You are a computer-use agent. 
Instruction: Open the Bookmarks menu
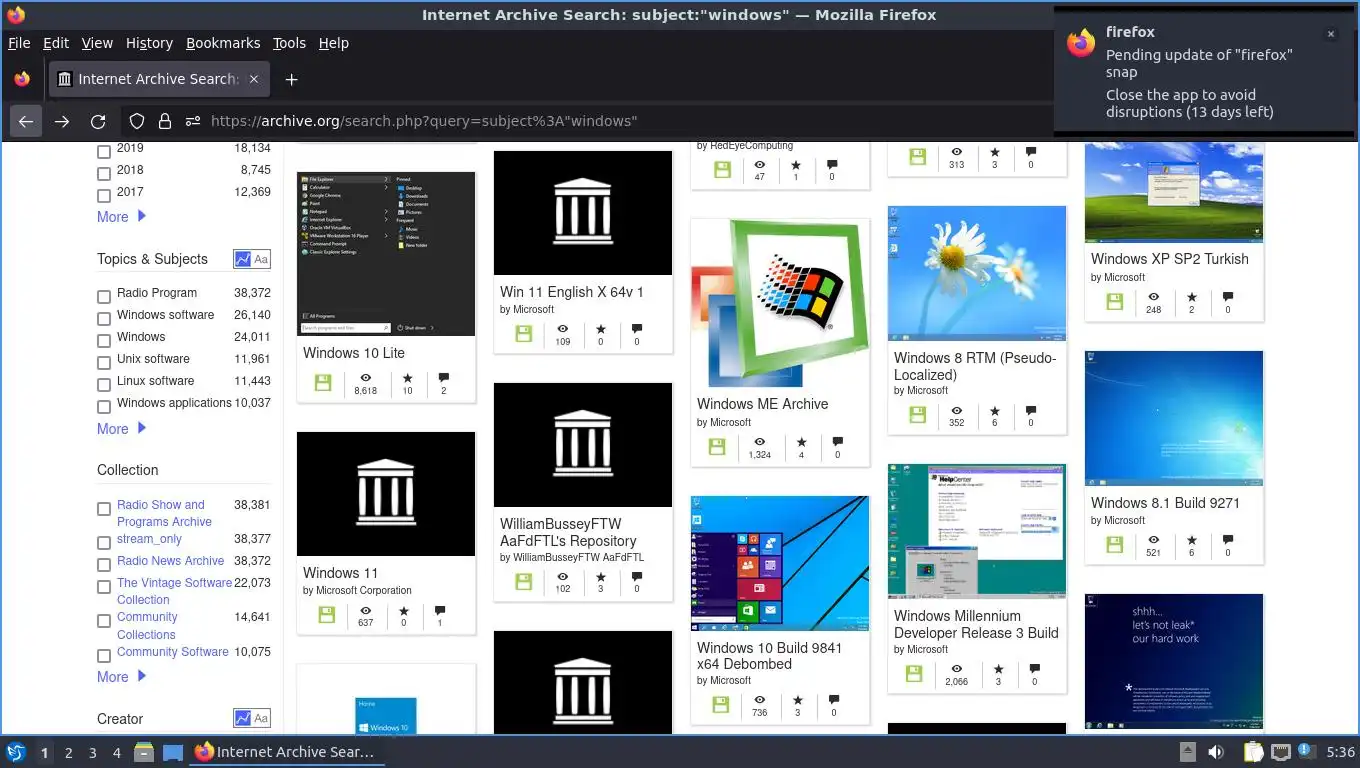pyautogui.click(x=223, y=43)
